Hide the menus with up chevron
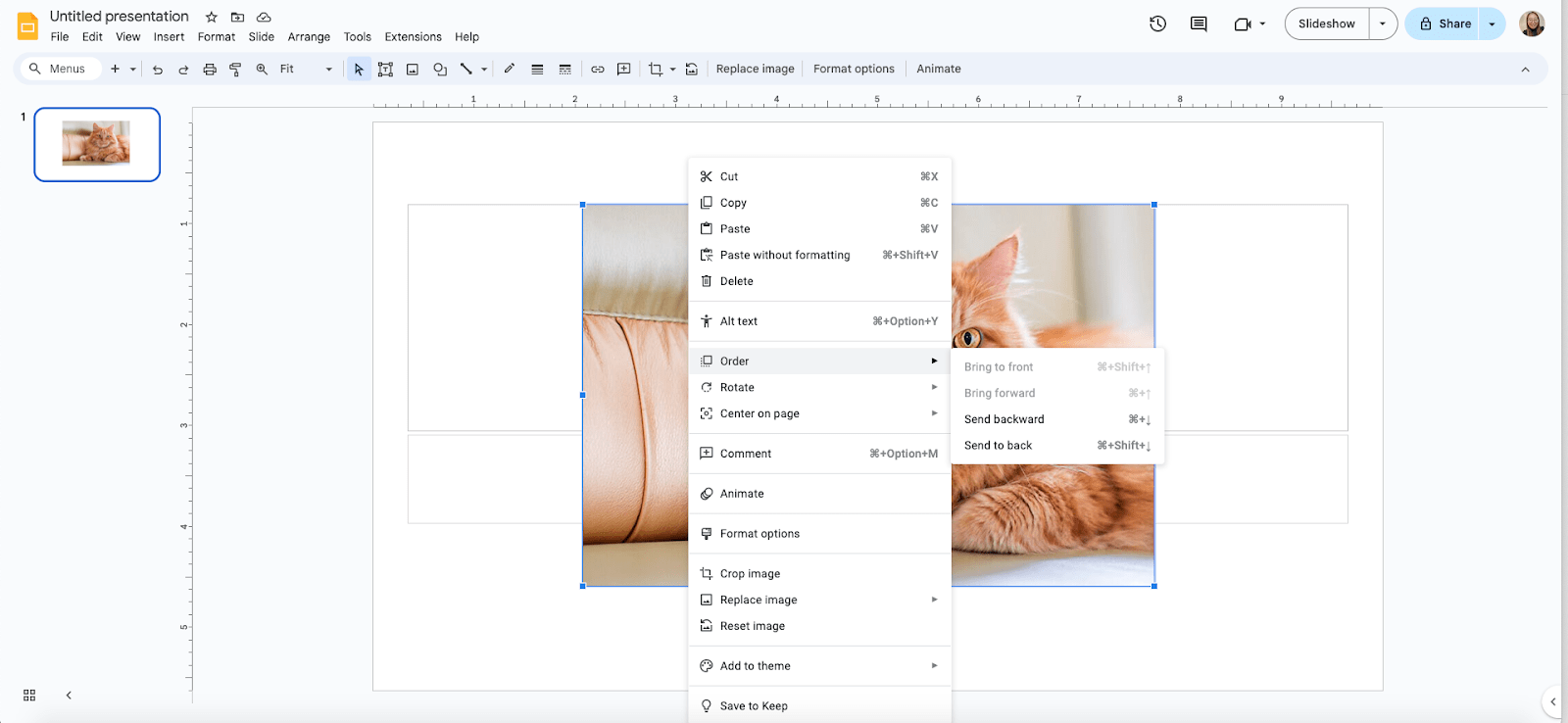The width and height of the screenshot is (1568, 723). [1525, 70]
